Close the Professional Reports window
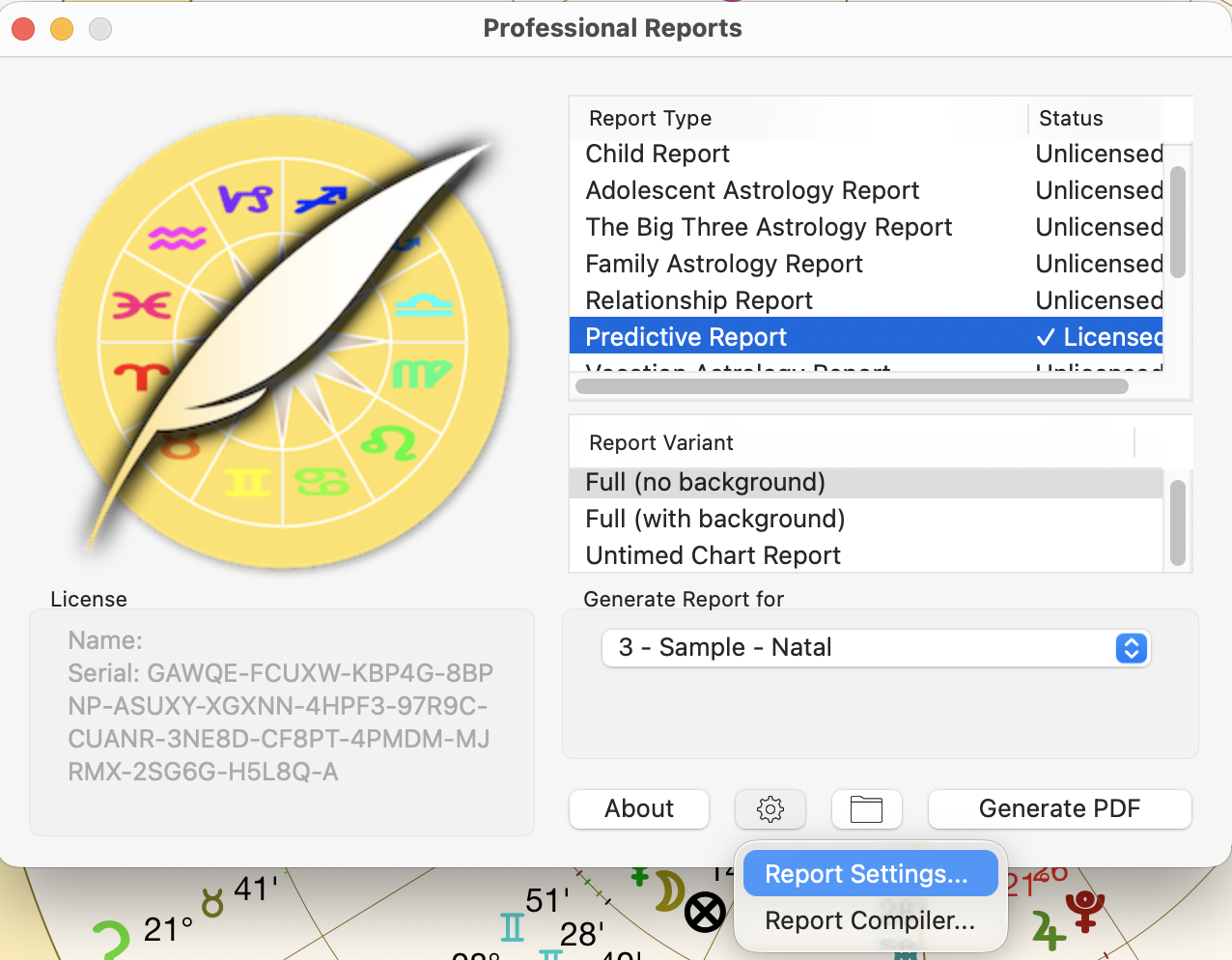The width and height of the screenshot is (1232, 960). coord(23,29)
